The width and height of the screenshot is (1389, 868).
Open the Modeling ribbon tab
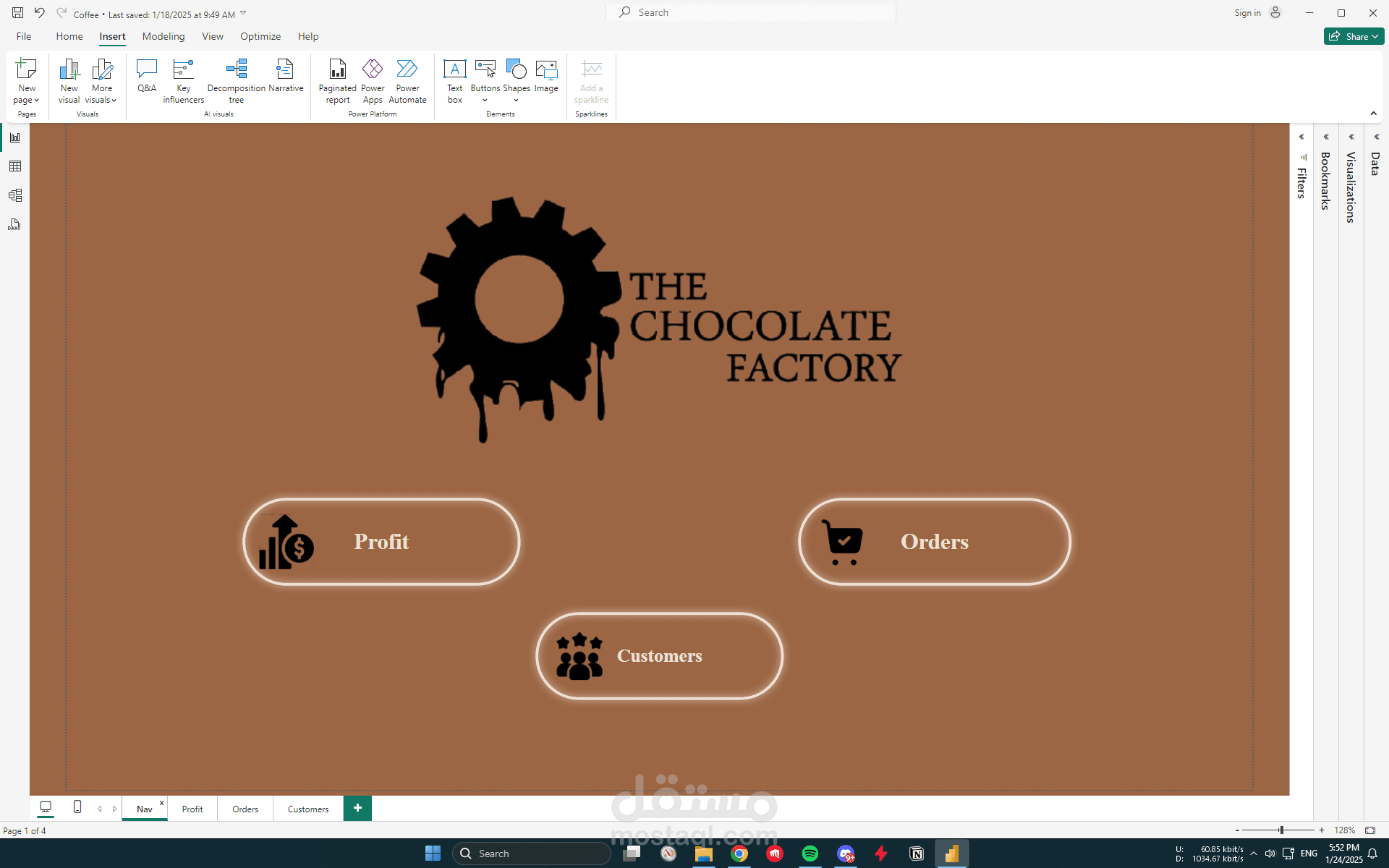pyautogui.click(x=163, y=36)
